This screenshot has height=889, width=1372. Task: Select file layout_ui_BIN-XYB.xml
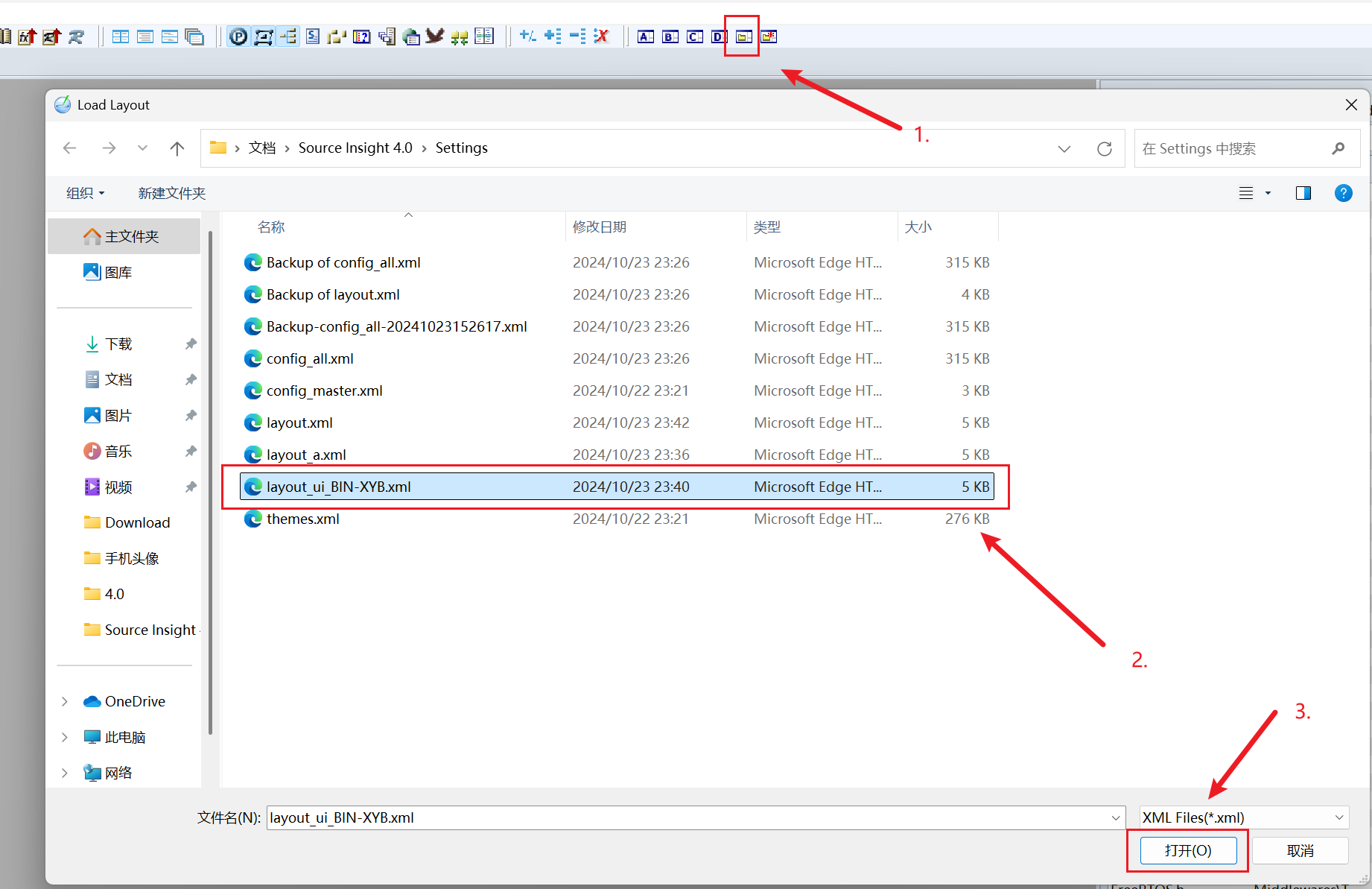click(x=617, y=487)
